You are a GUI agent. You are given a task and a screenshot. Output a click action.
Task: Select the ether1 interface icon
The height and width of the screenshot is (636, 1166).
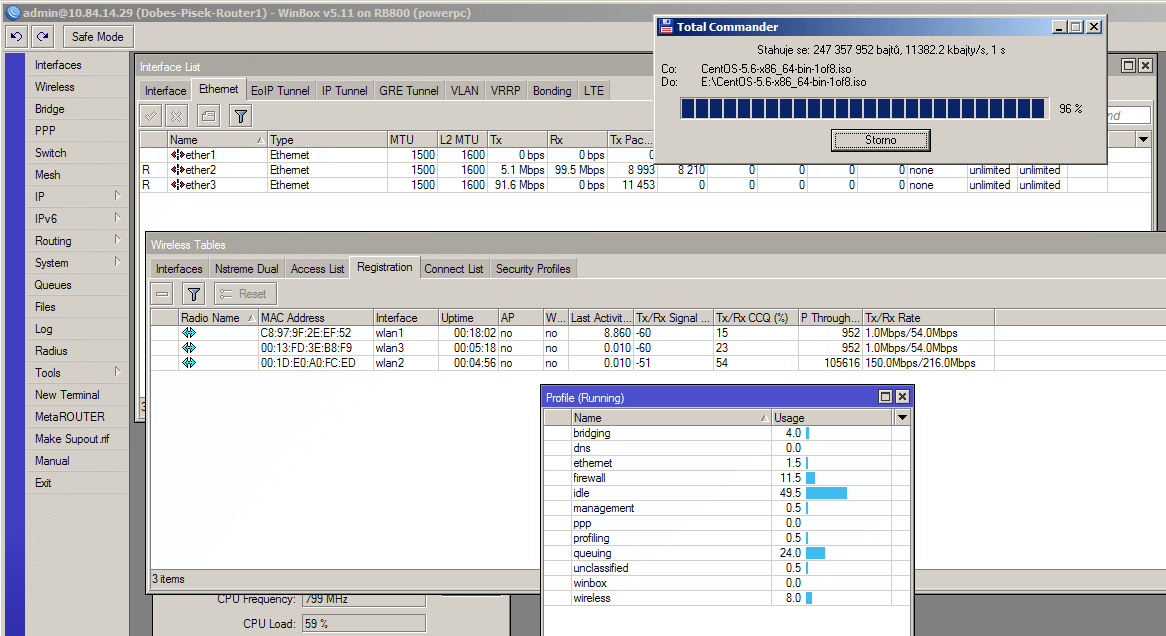(178, 155)
